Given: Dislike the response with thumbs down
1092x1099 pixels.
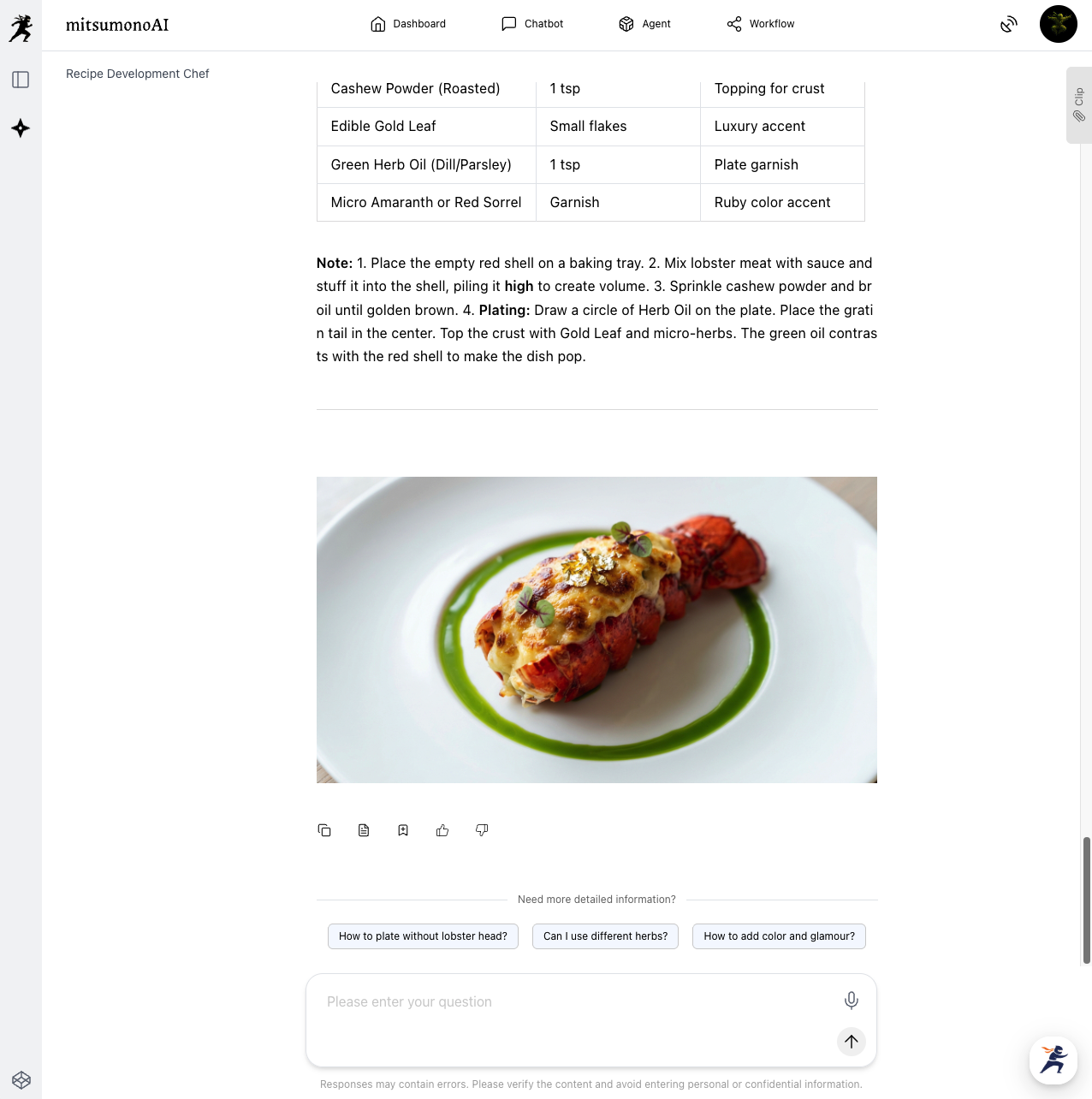Looking at the screenshot, I should tap(482, 830).
